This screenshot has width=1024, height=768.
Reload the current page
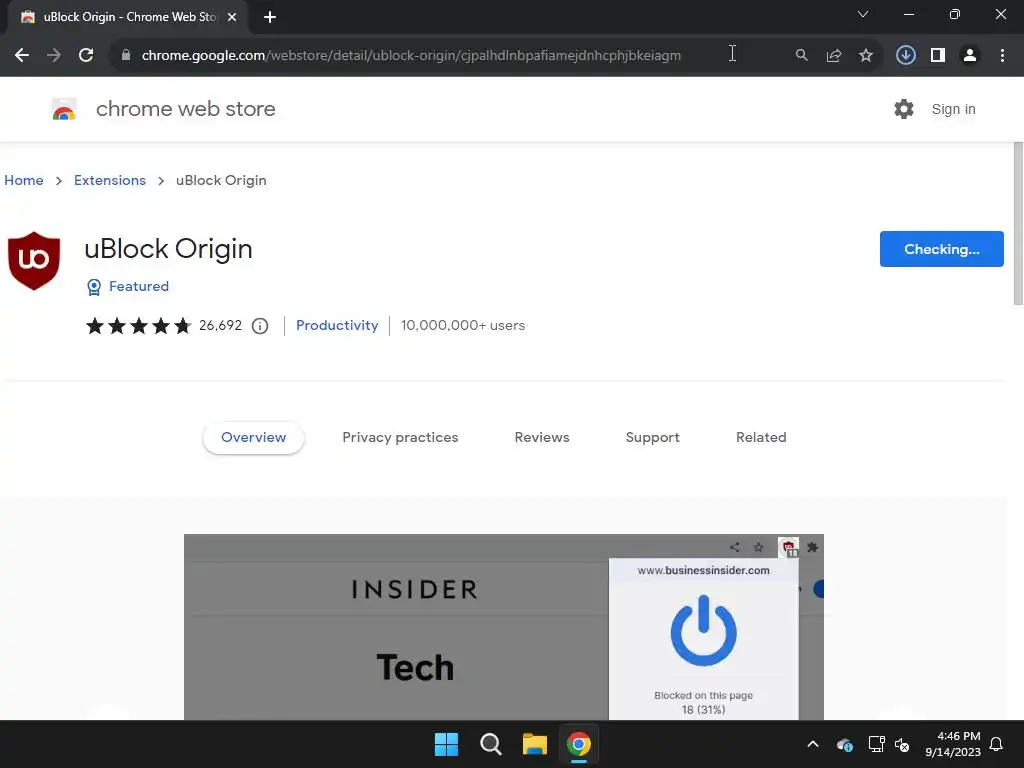[86, 56]
